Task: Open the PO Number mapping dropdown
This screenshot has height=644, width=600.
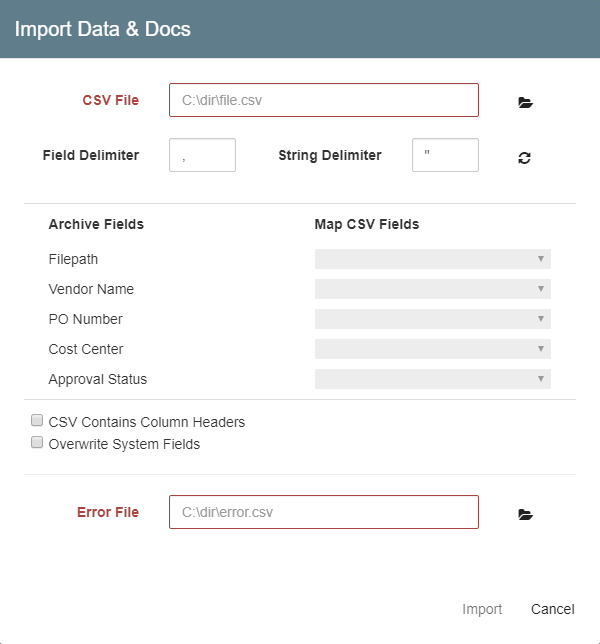Action: pyautogui.click(x=432, y=319)
